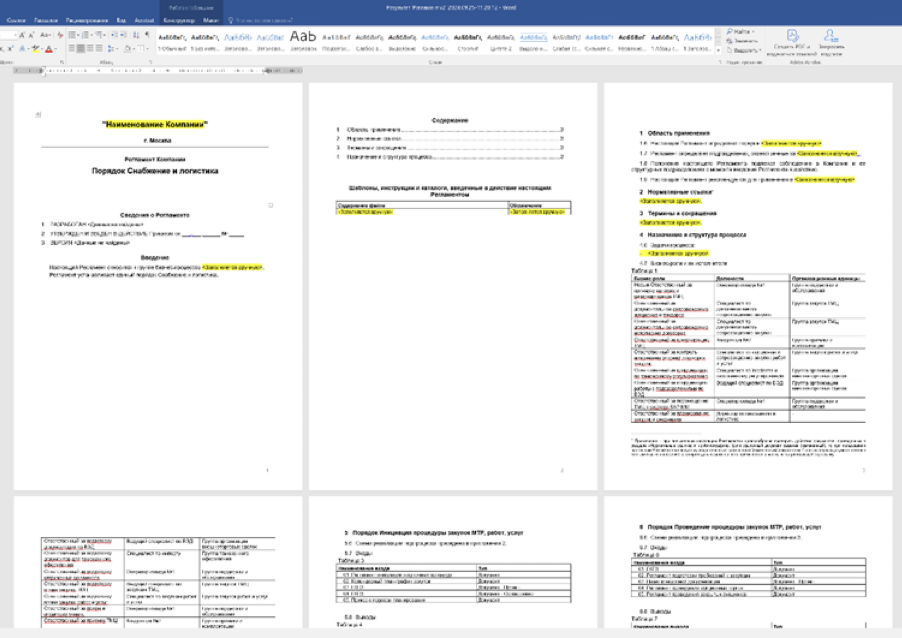
Task: Click the Replace (Заменить) icon
Action: point(741,41)
